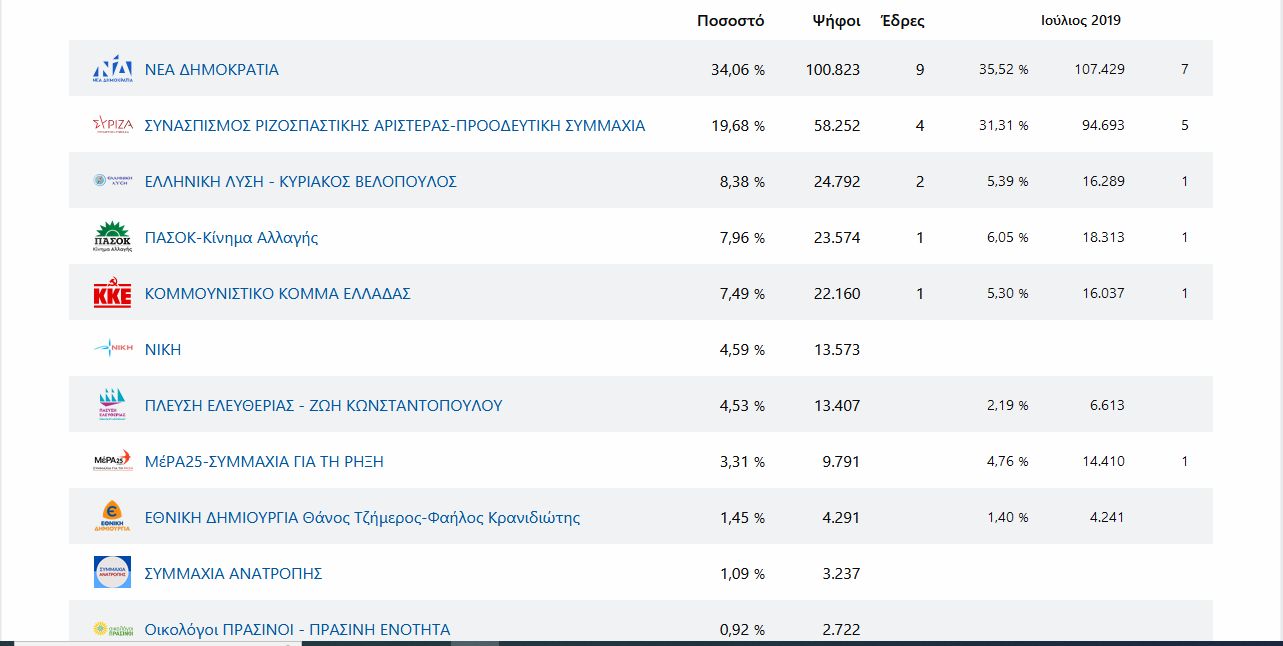This screenshot has height=646, width=1283.
Task: Select the 2,19 % July 2019 value
Action: 1008,406
